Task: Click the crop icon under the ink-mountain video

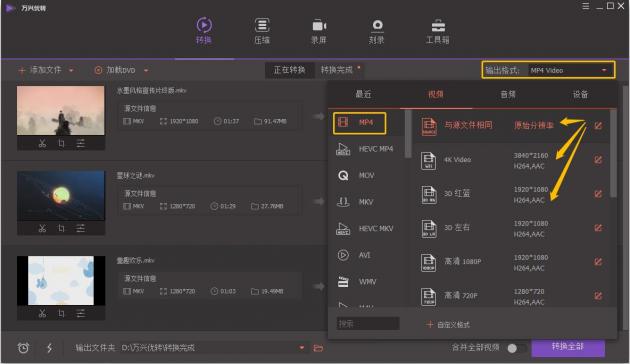Action: point(61,143)
